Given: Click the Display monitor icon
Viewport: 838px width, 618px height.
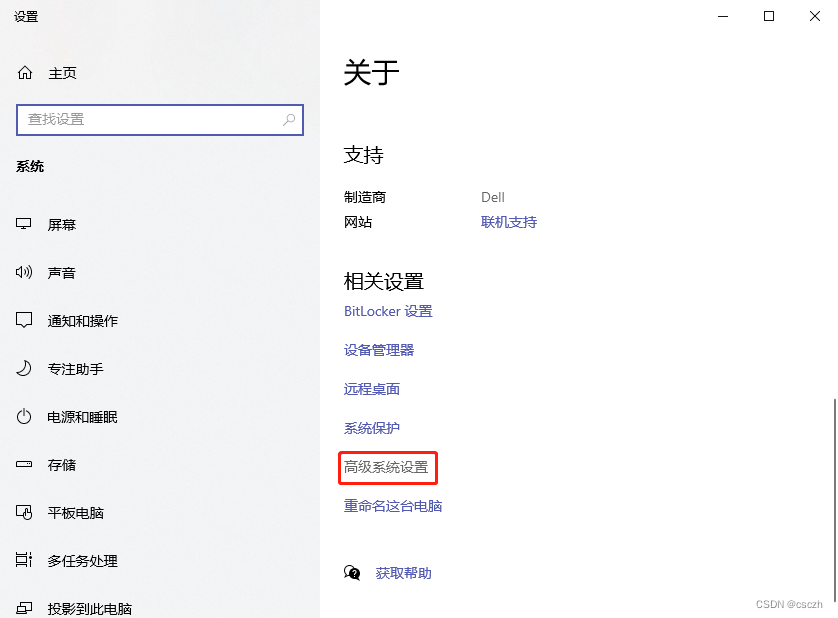Looking at the screenshot, I should 24,224.
